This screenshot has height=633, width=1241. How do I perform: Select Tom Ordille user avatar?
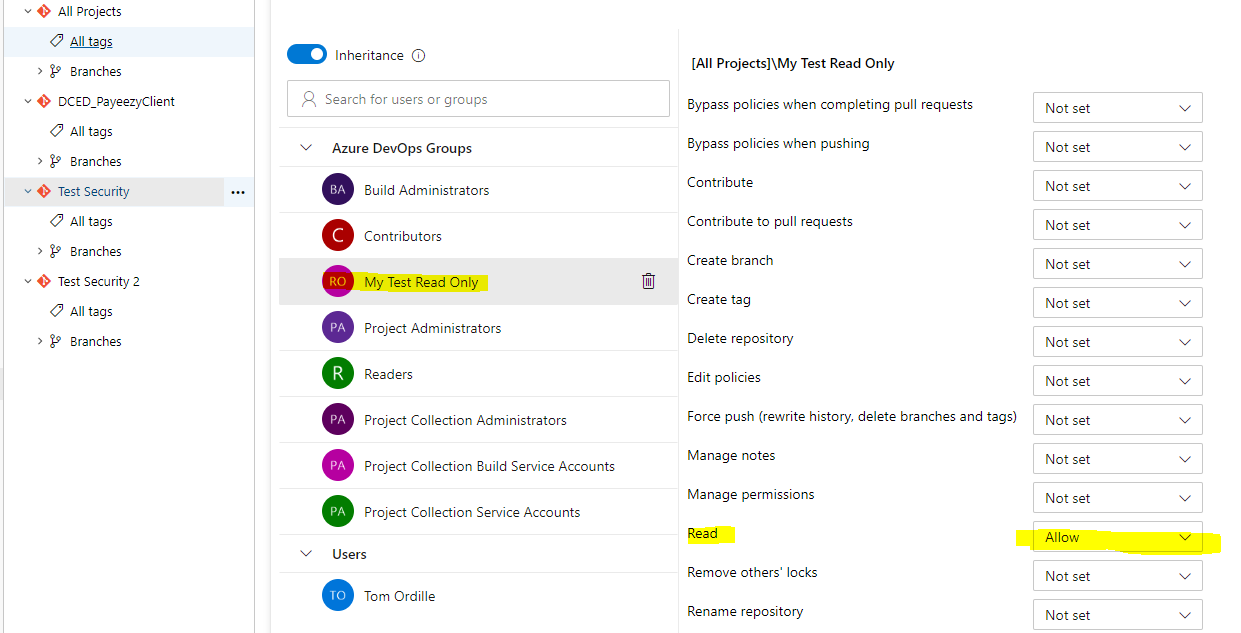338,596
